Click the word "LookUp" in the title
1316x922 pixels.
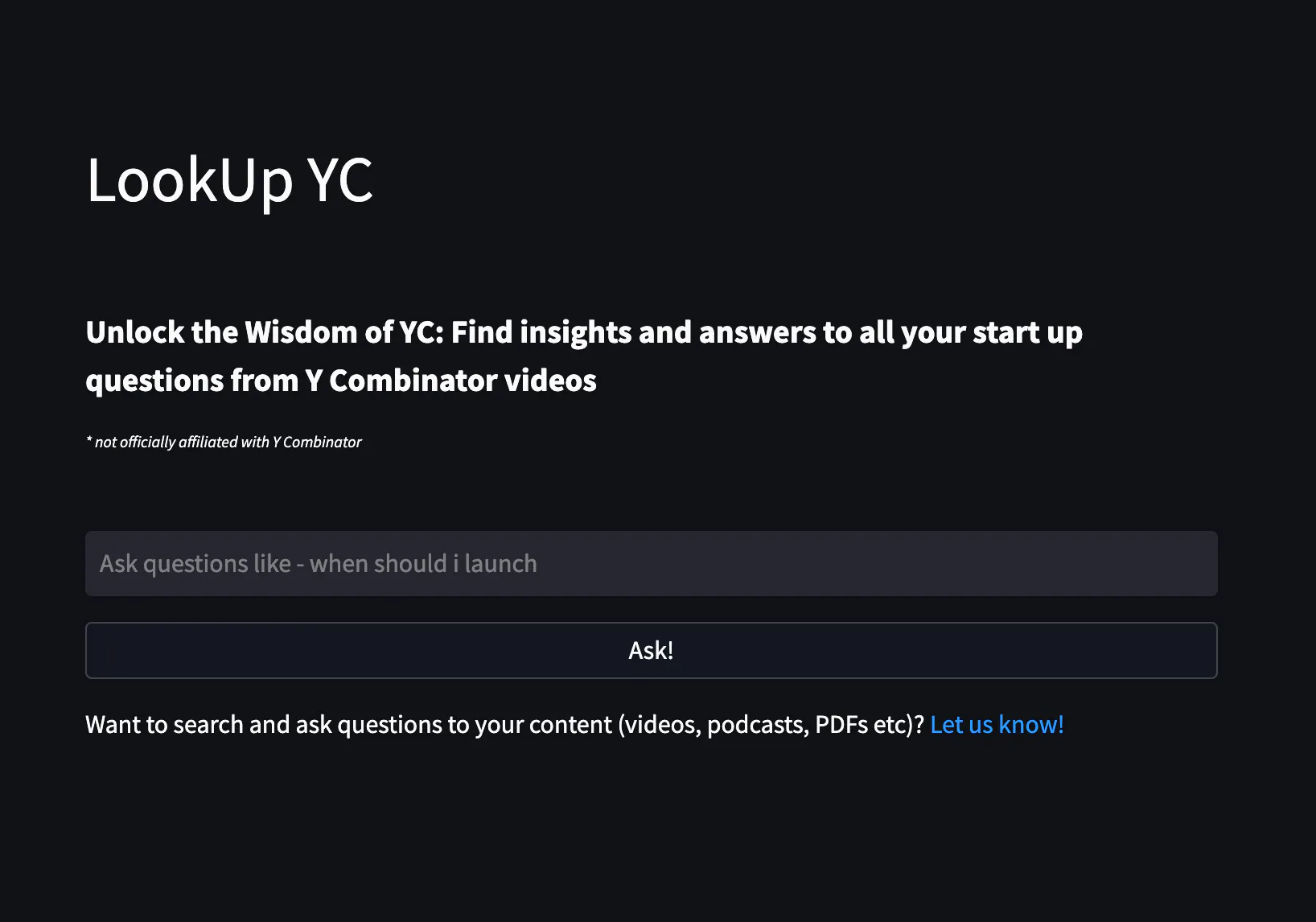pyautogui.click(x=190, y=180)
